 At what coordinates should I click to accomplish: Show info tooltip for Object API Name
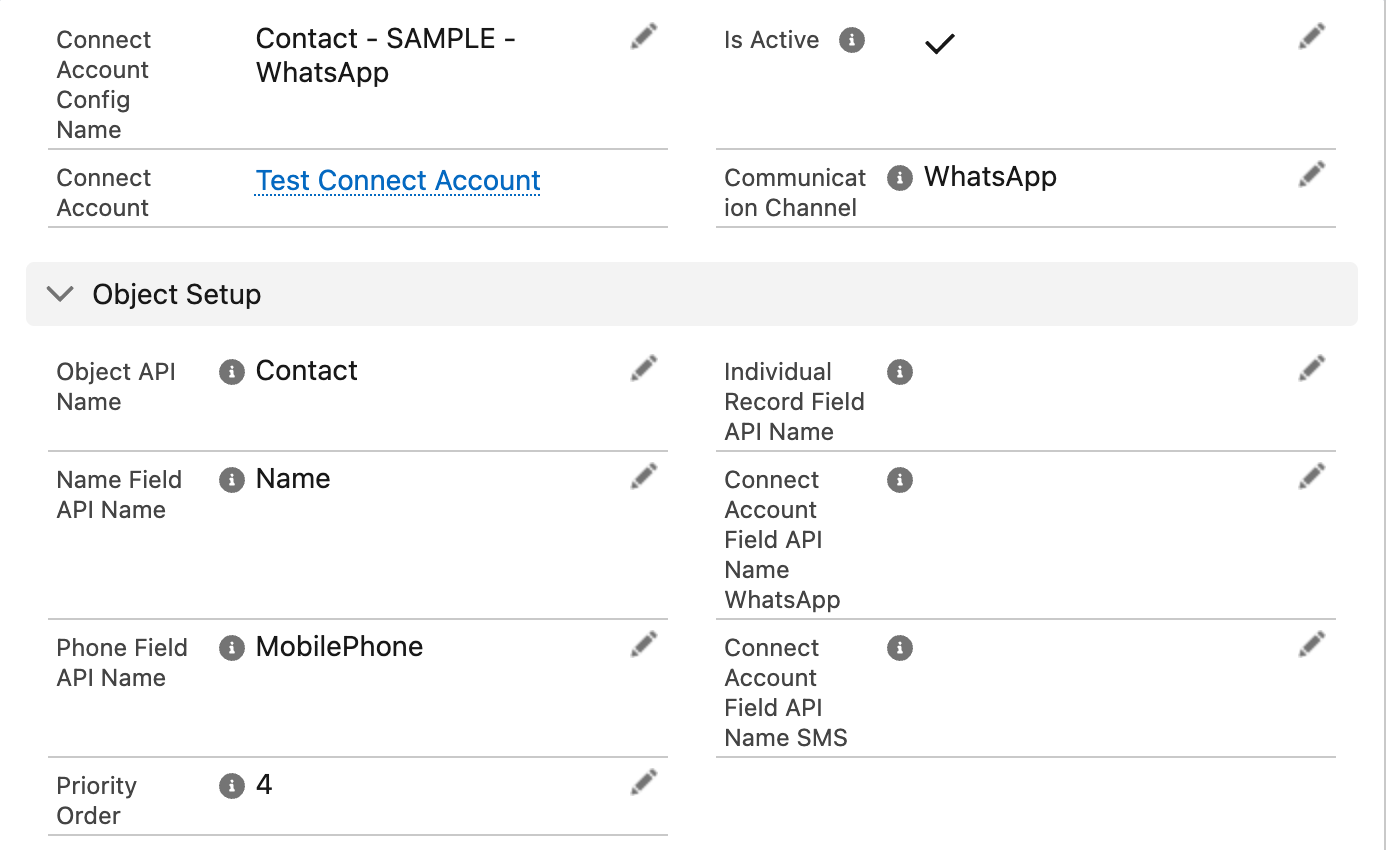[x=232, y=372]
